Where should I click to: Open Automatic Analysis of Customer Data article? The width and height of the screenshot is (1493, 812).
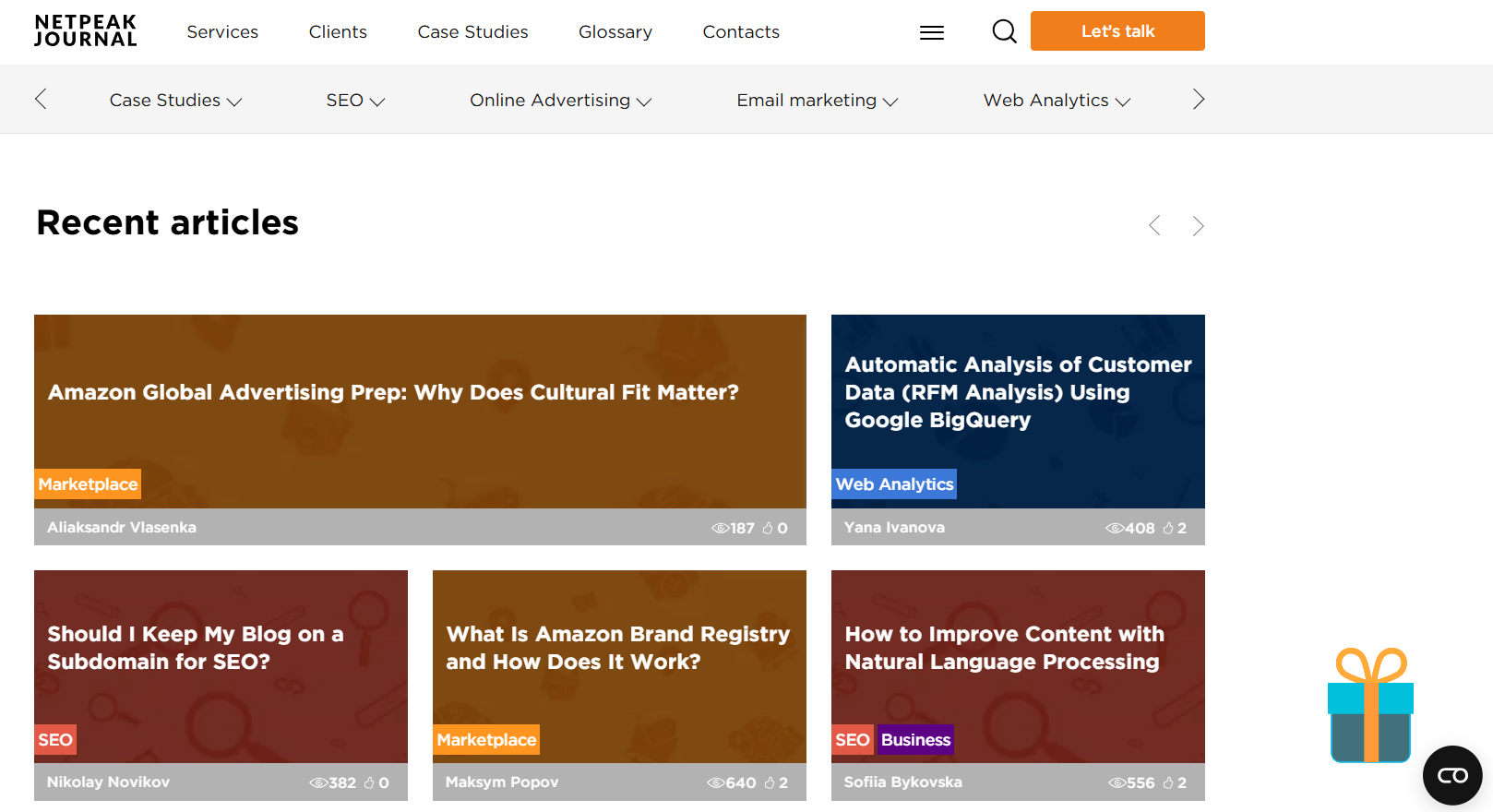(1018, 392)
